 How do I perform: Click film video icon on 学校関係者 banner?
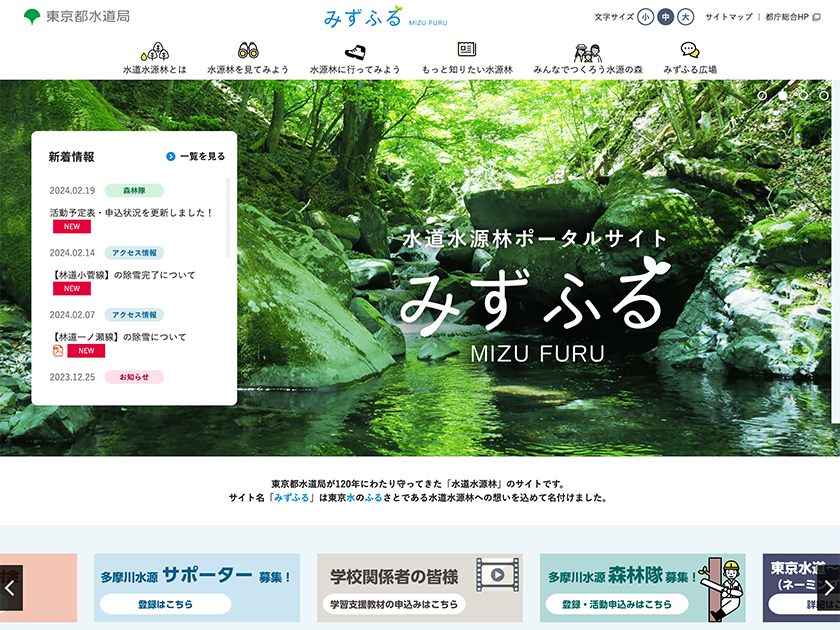pyautogui.click(x=498, y=575)
